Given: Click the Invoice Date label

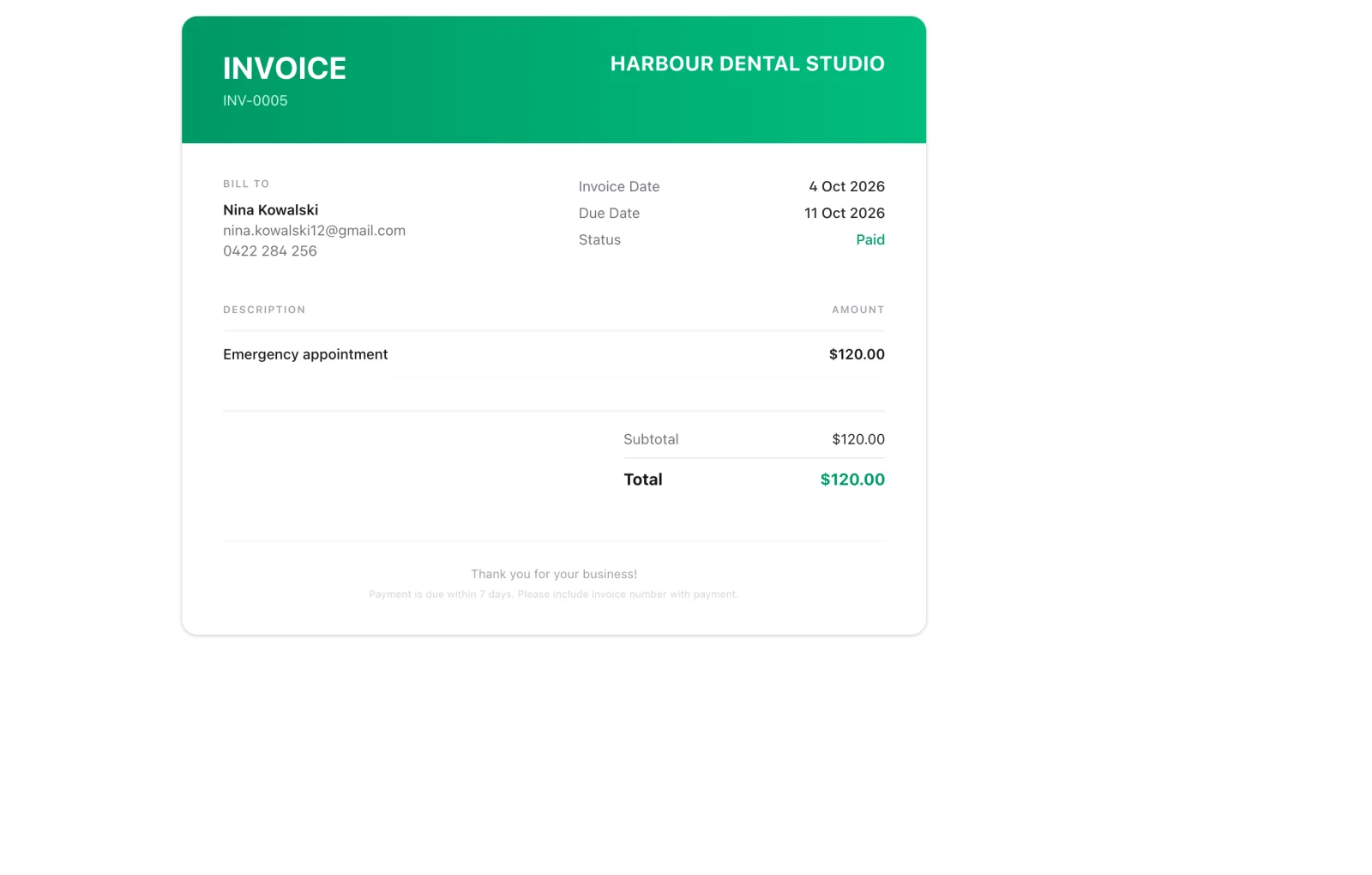Looking at the screenshot, I should click(x=618, y=187).
